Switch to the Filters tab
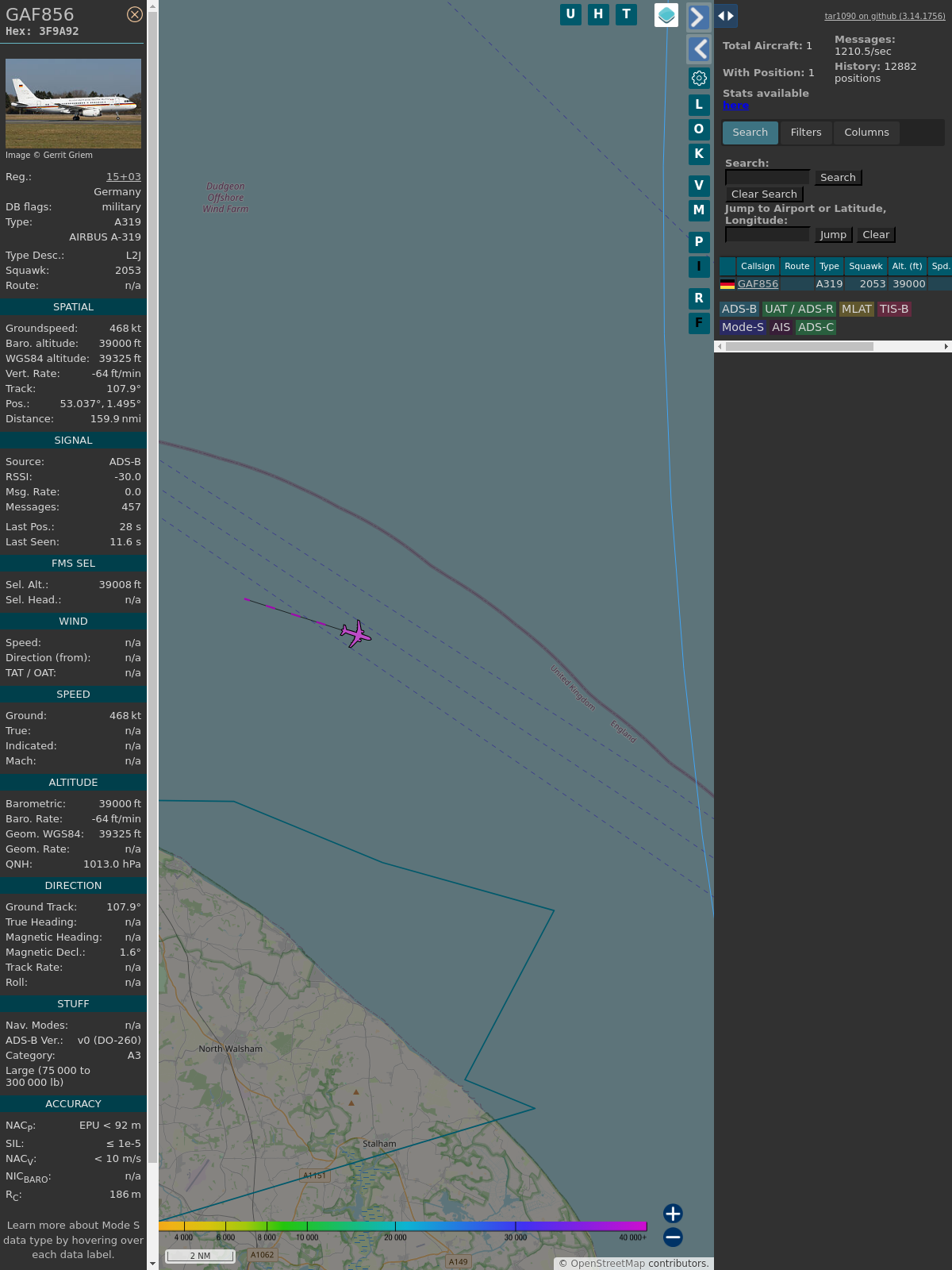952x1270 pixels. tap(806, 133)
